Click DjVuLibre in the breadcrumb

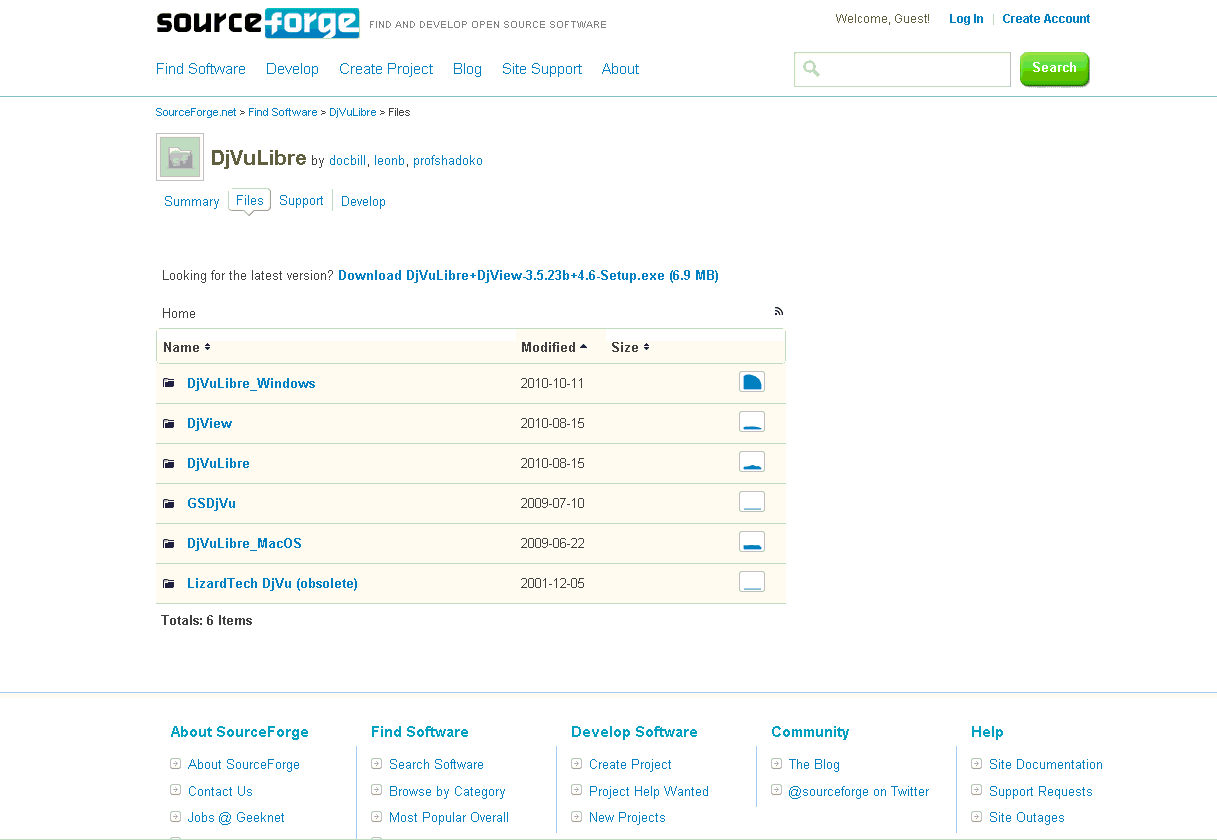pos(353,112)
